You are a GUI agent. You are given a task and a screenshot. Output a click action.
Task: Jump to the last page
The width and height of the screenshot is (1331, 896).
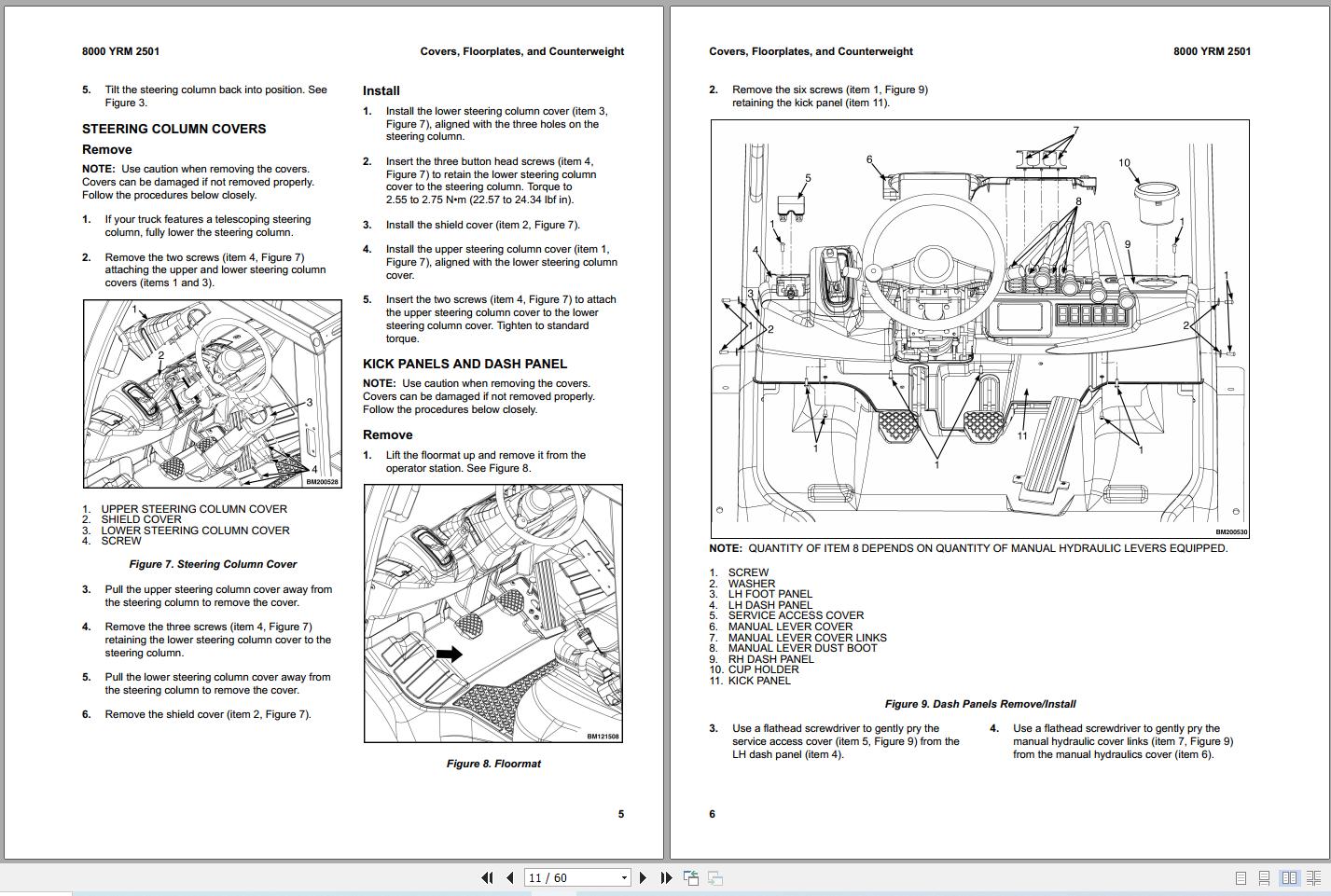pyautogui.click(x=666, y=877)
